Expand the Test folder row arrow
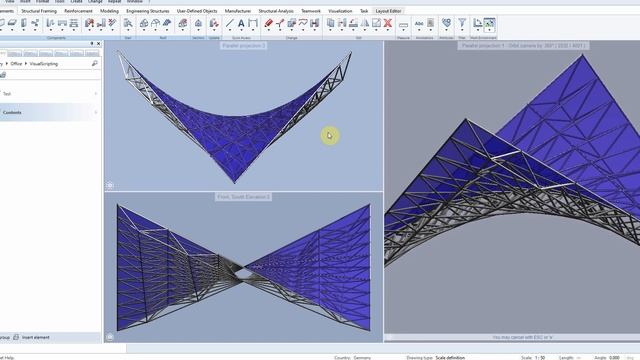640x360 pixels. point(96,94)
